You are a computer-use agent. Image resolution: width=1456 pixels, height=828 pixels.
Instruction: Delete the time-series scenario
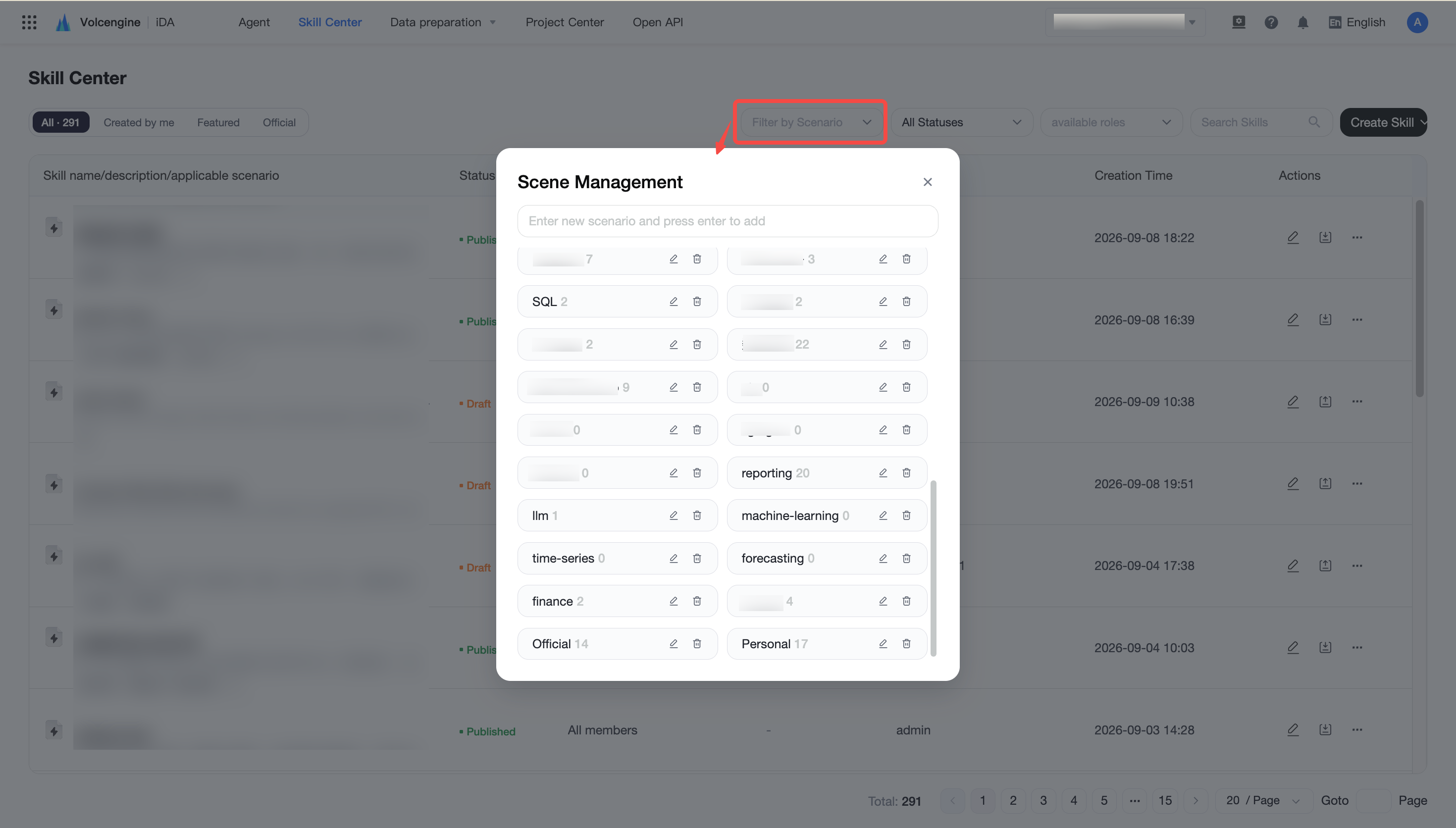(697, 559)
